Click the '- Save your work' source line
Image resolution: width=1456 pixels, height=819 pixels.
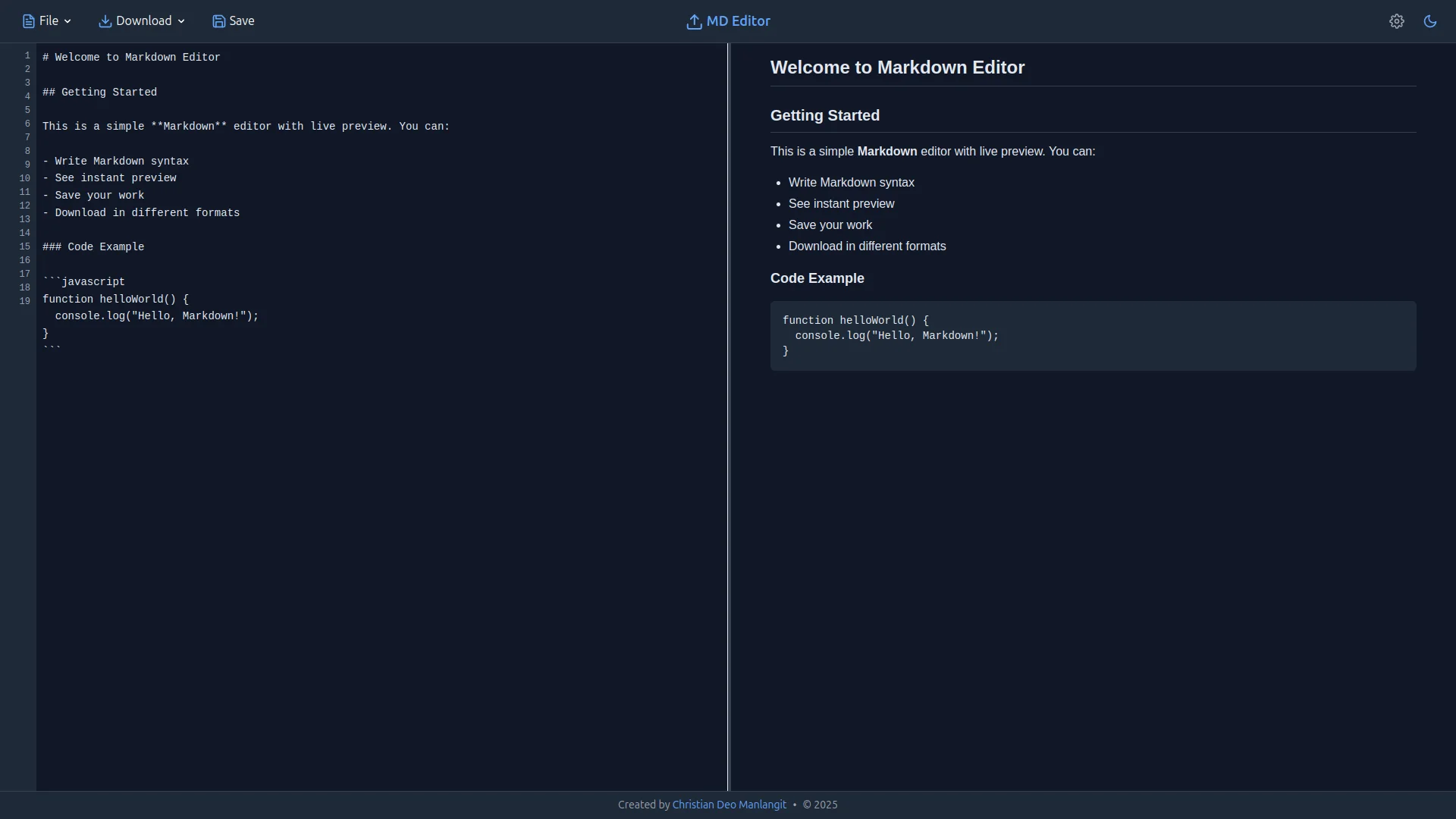93,196
